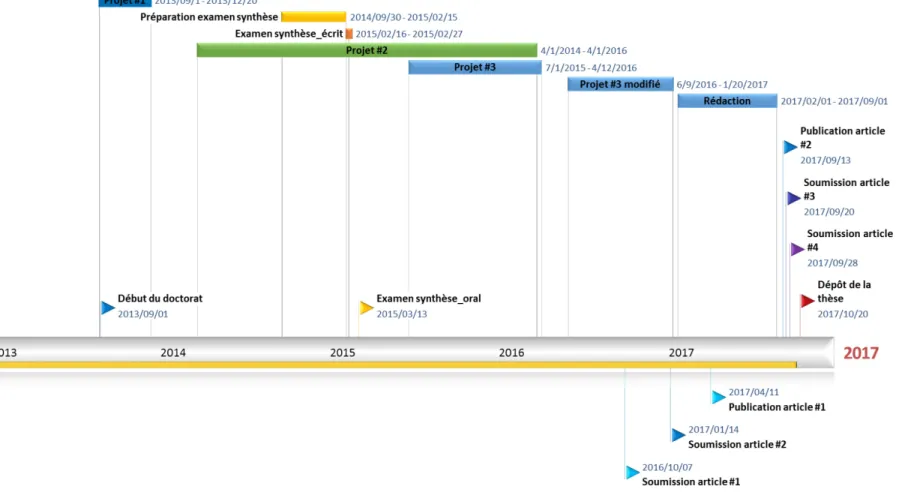Click the Soumission article #4 label
This screenshot has height=495, width=902.
pos(850,240)
